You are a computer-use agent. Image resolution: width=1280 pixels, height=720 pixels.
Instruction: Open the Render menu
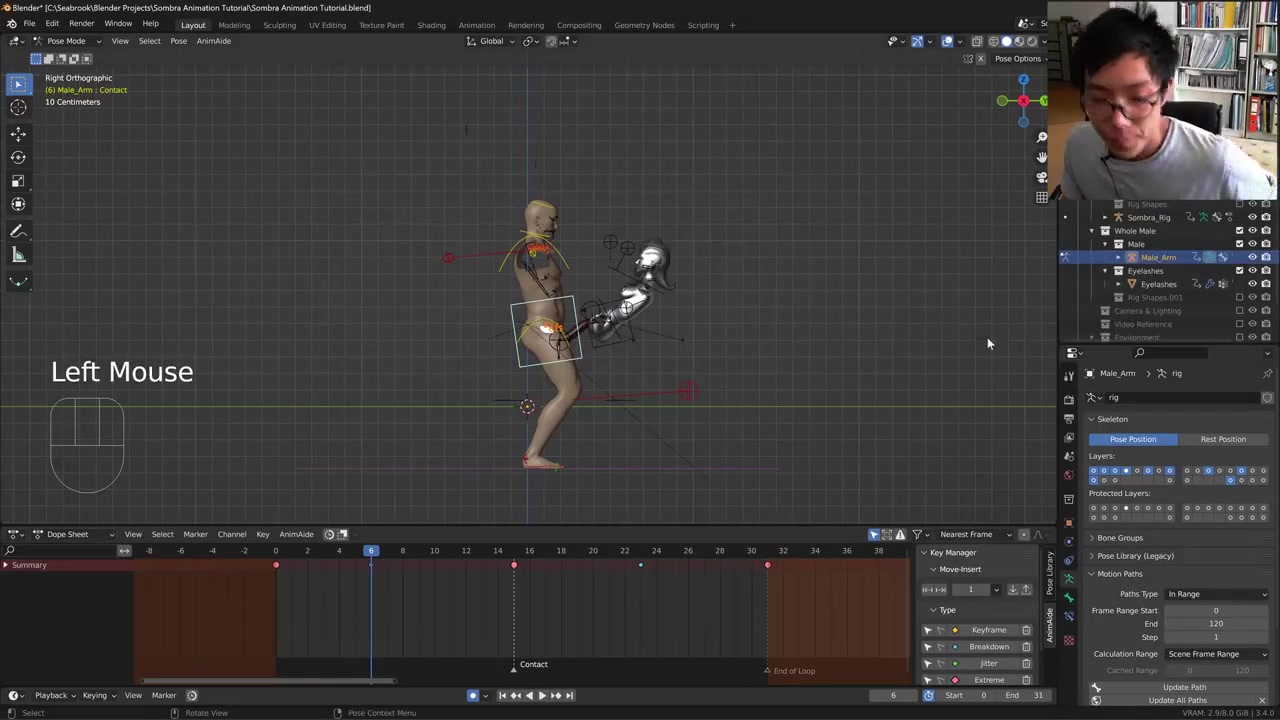tap(81, 24)
